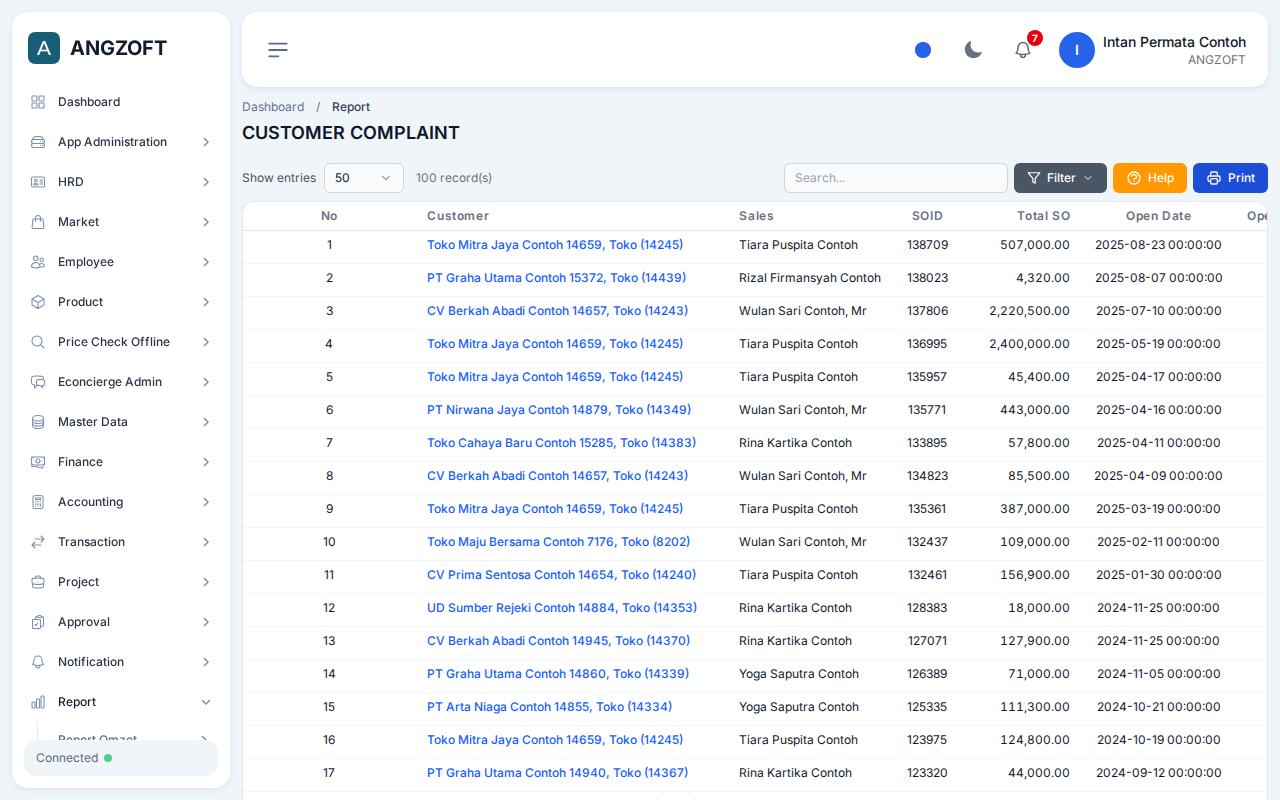Collapse the Report menu chevron
Viewport: 1280px width, 800px height.
(x=206, y=702)
